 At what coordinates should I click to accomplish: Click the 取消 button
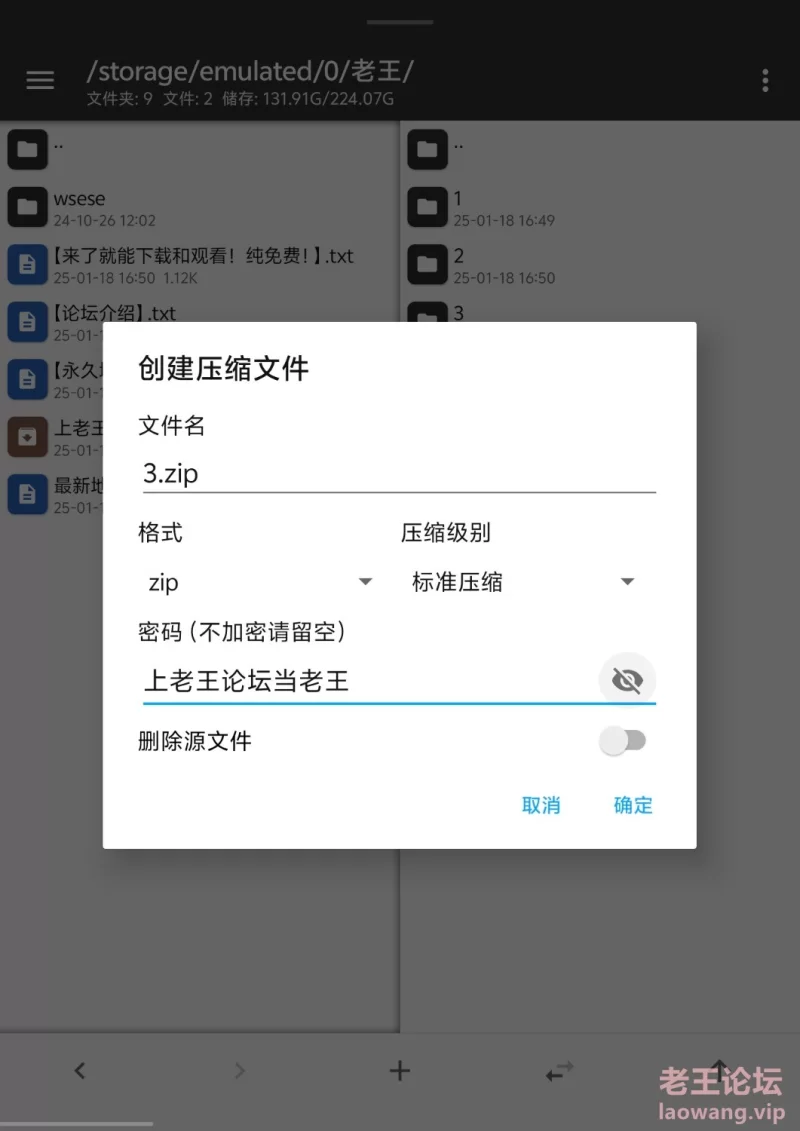click(541, 805)
